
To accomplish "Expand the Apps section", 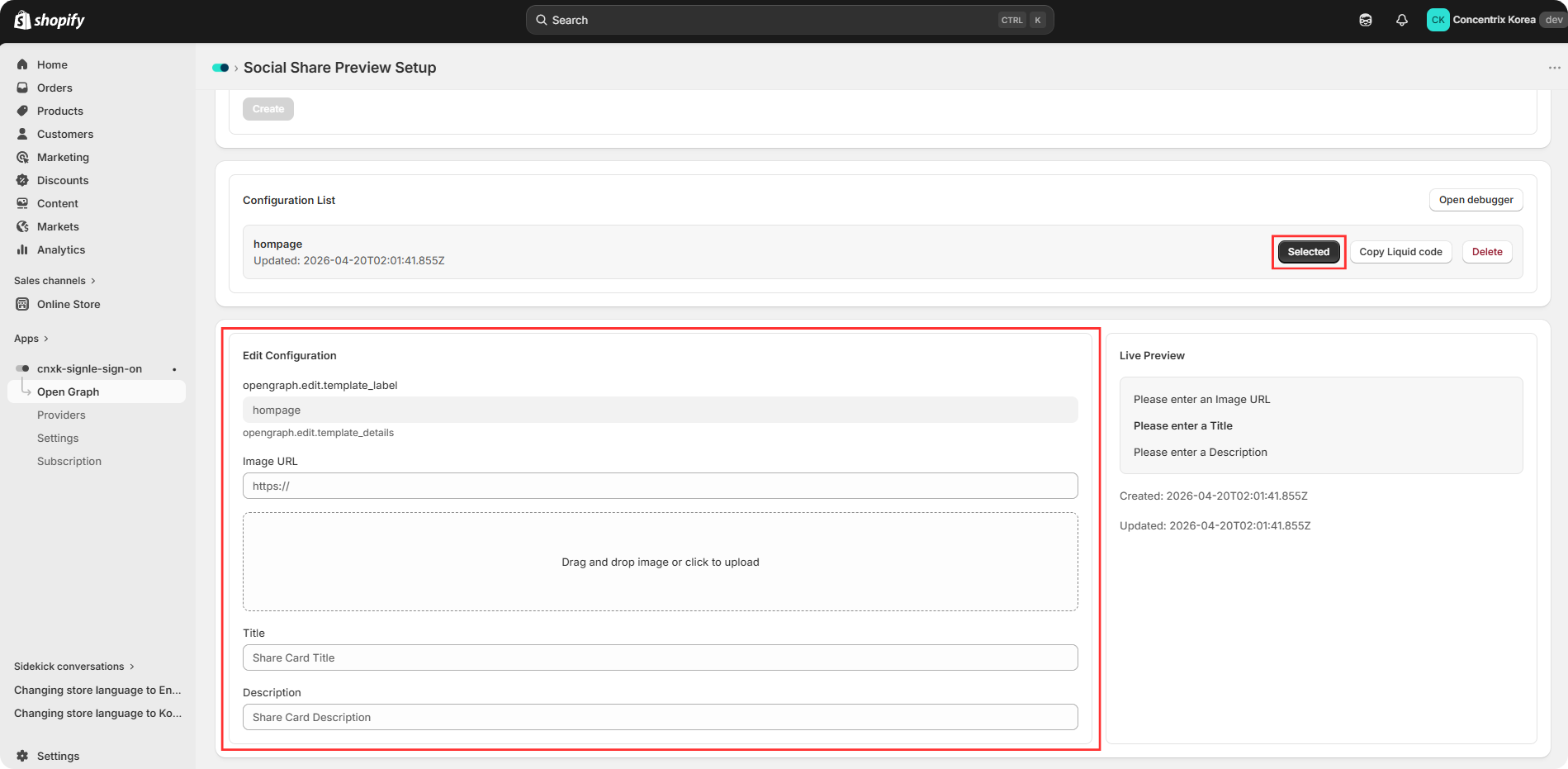I will (x=31, y=339).
